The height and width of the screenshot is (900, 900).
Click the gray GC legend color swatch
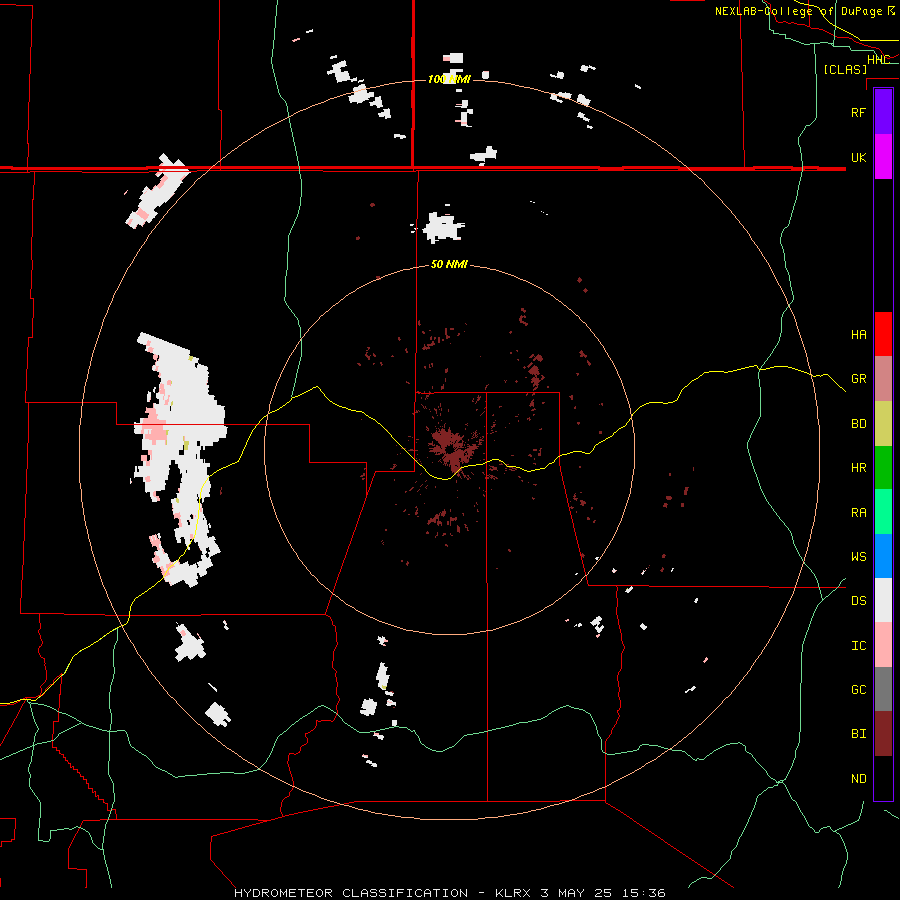[883, 689]
